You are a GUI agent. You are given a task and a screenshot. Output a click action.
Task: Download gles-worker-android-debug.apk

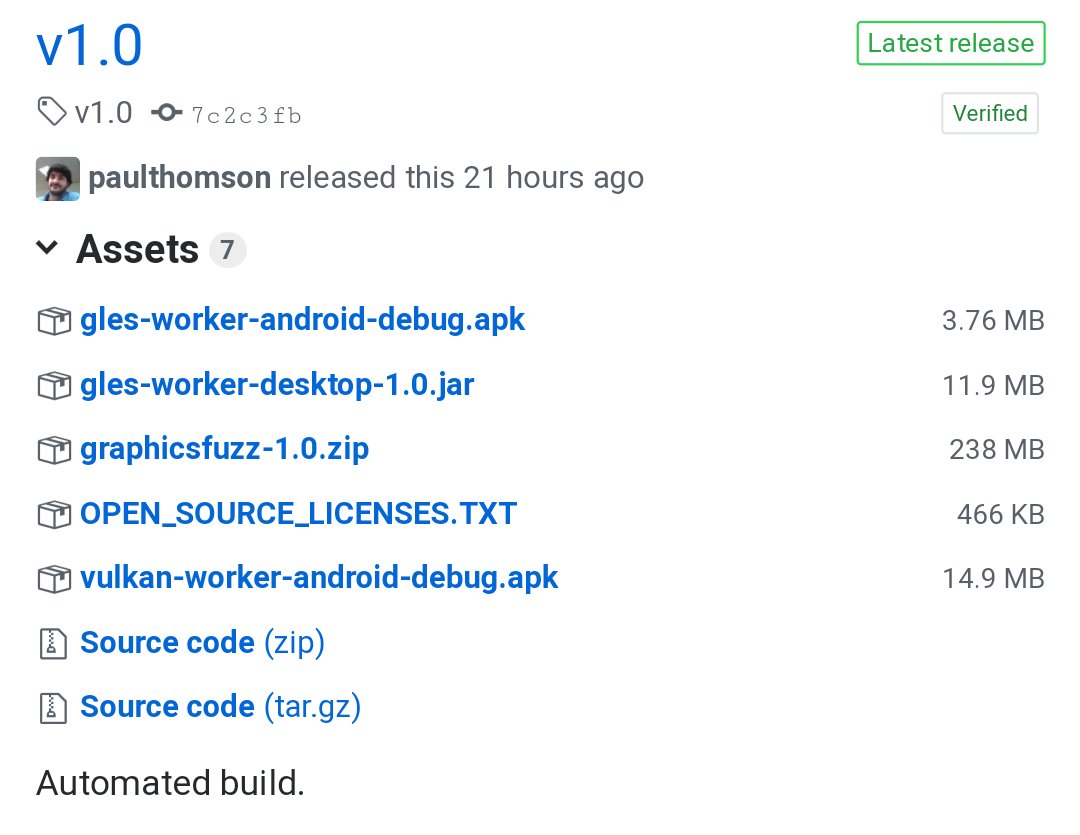coord(302,320)
